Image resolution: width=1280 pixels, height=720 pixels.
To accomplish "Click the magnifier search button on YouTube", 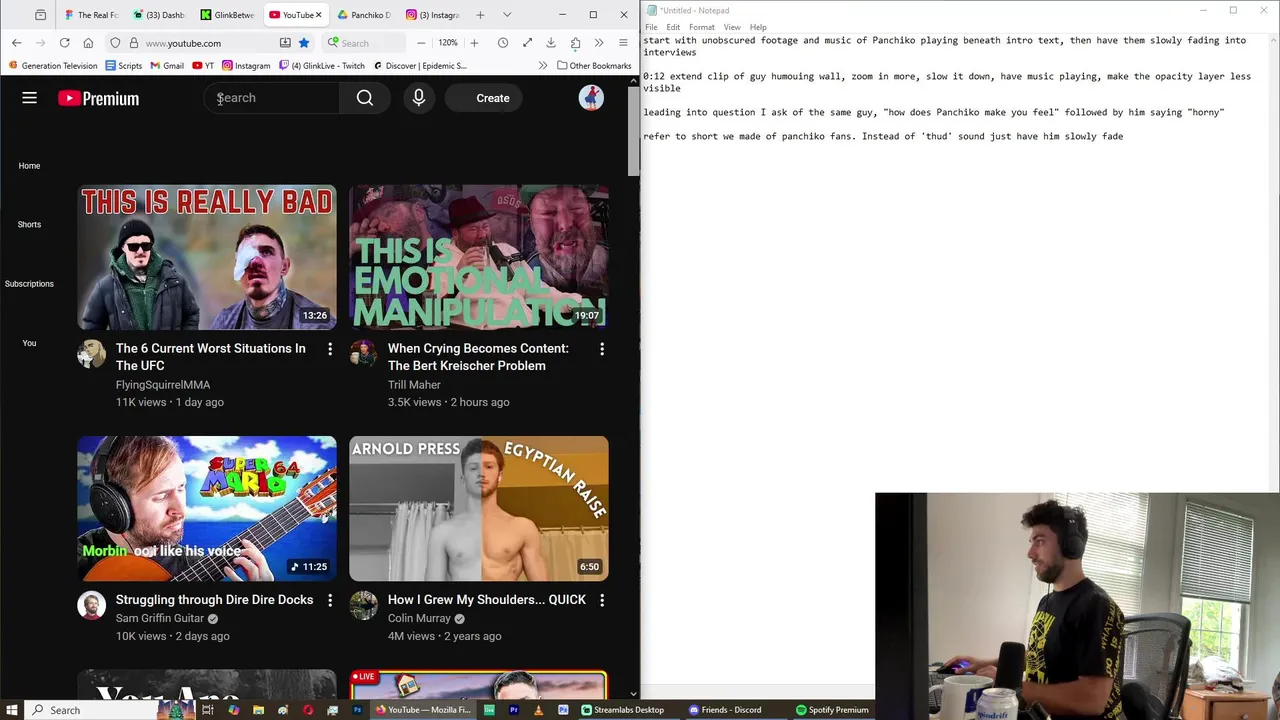I will tap(365, 98).
